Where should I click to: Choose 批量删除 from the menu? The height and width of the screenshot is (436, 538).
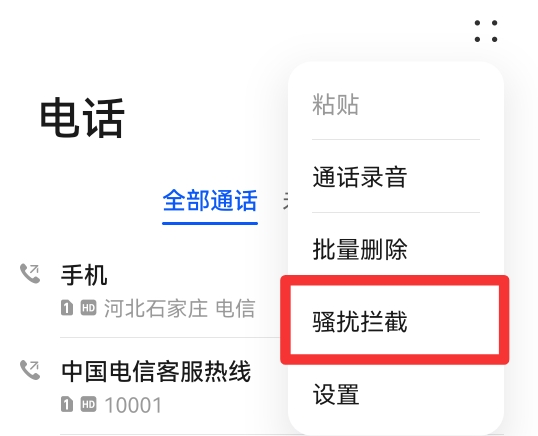tap(396, 249)
